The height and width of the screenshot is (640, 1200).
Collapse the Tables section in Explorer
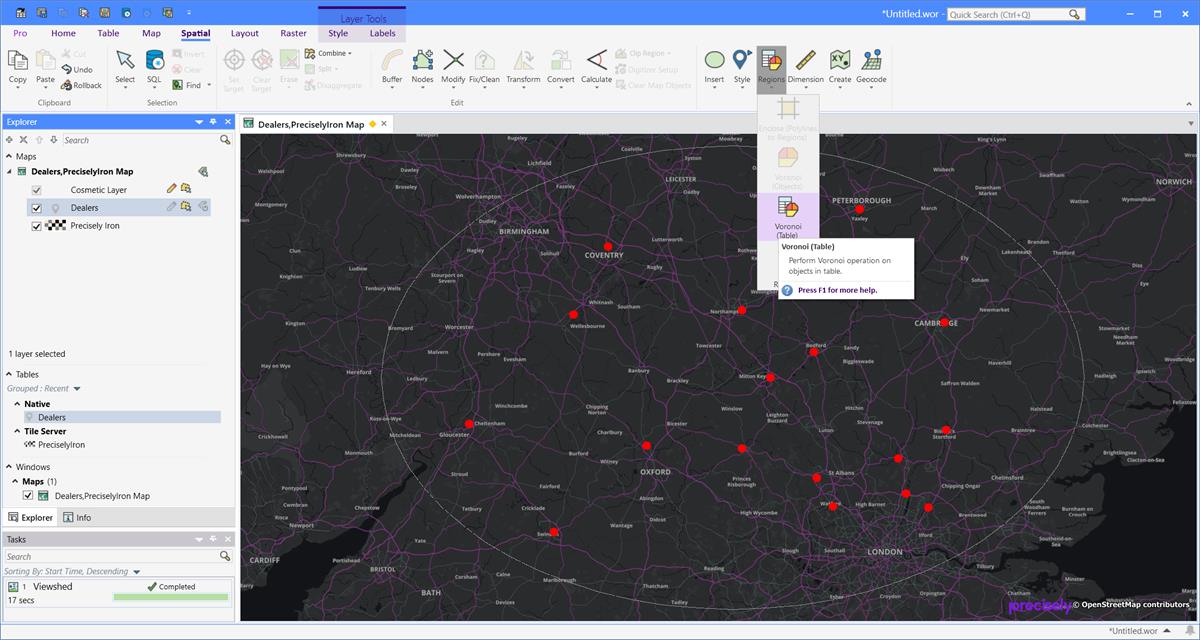[x=8, y=373]
